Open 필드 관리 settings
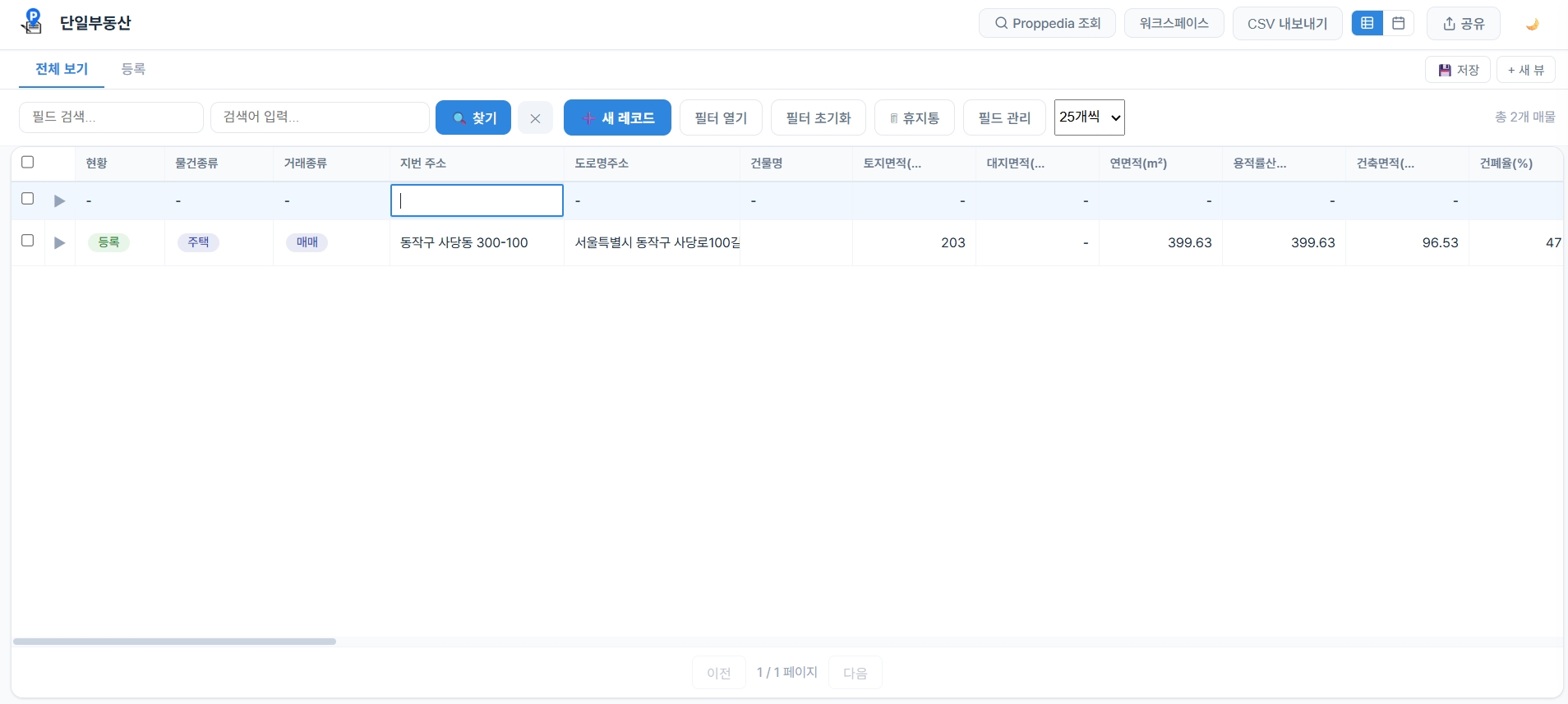Viewport: 1568px width, 704px height. (1004, 117)
